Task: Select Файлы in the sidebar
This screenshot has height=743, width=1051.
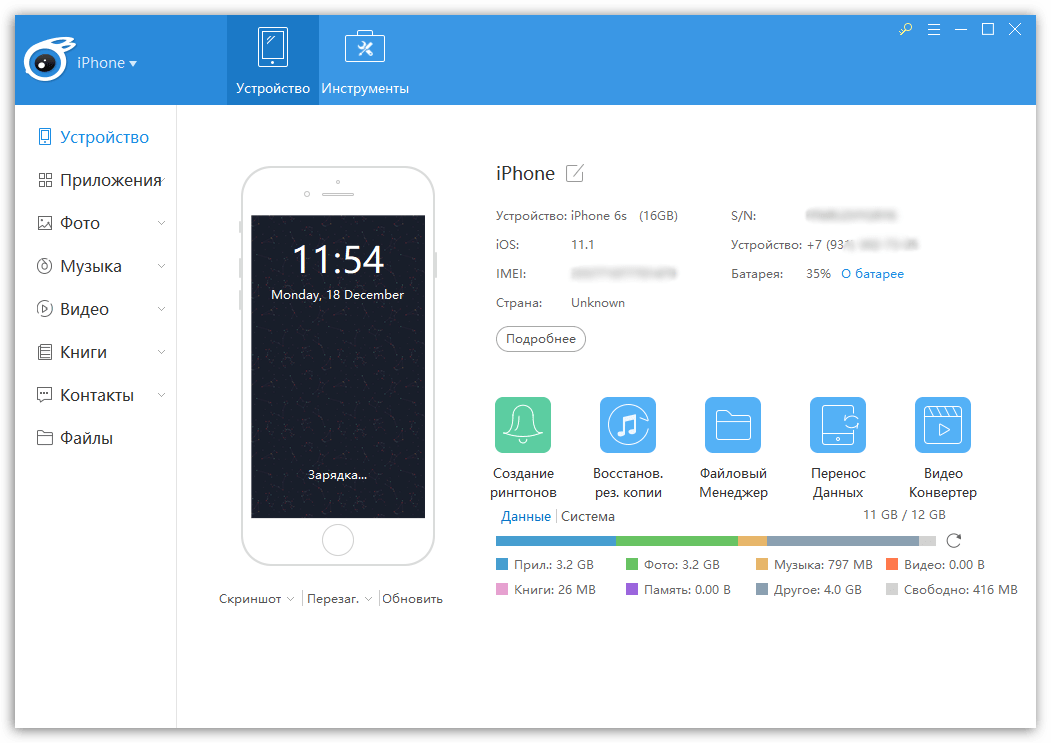Action: click(x=86, y=438)
